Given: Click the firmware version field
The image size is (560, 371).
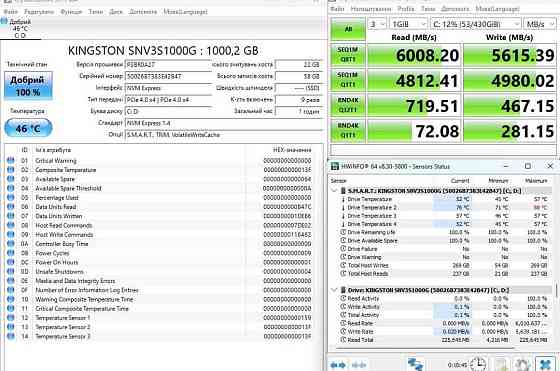Looking at the screenshot, I should click(168, 65).
